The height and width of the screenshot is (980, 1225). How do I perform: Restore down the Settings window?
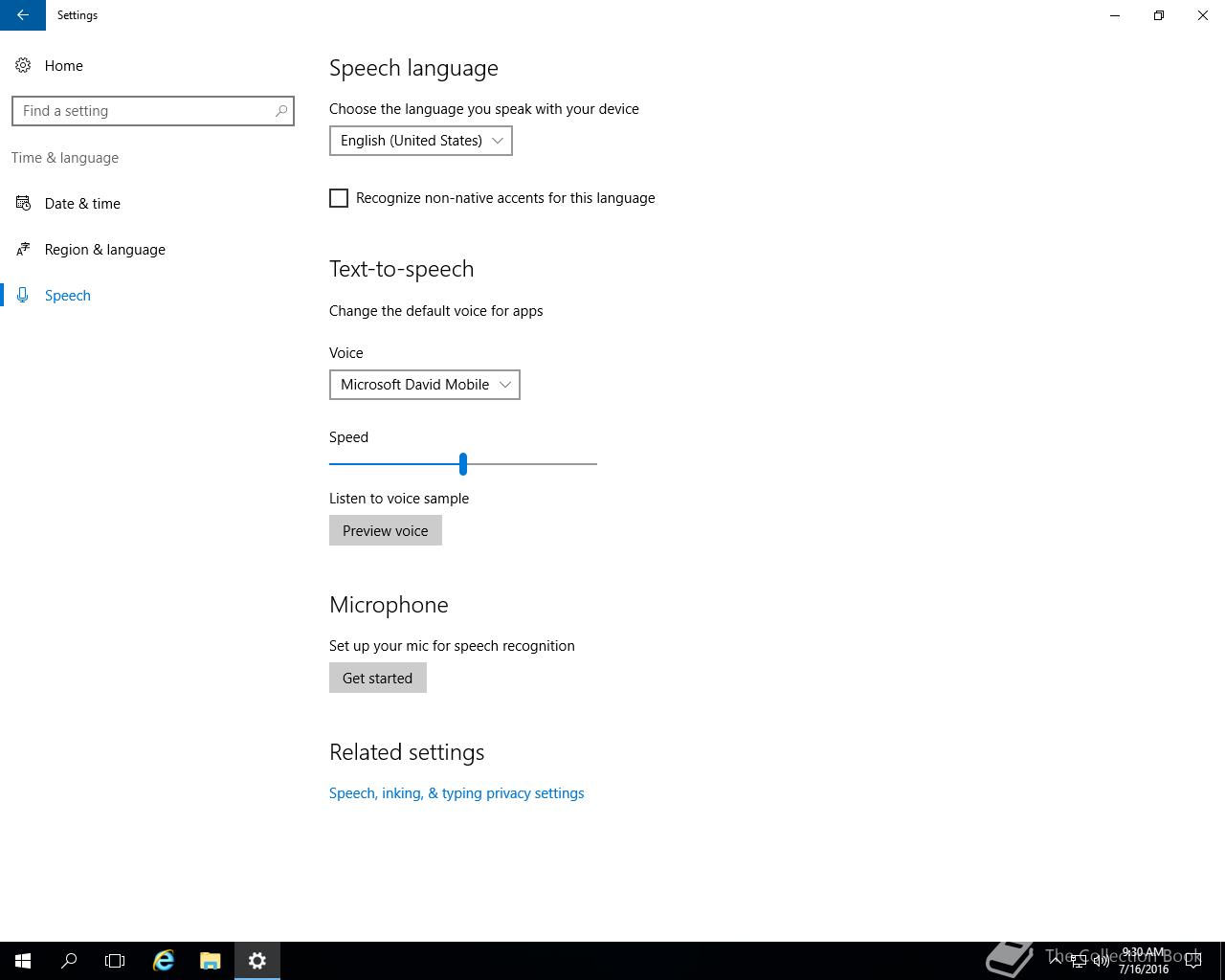point(1159,15)
